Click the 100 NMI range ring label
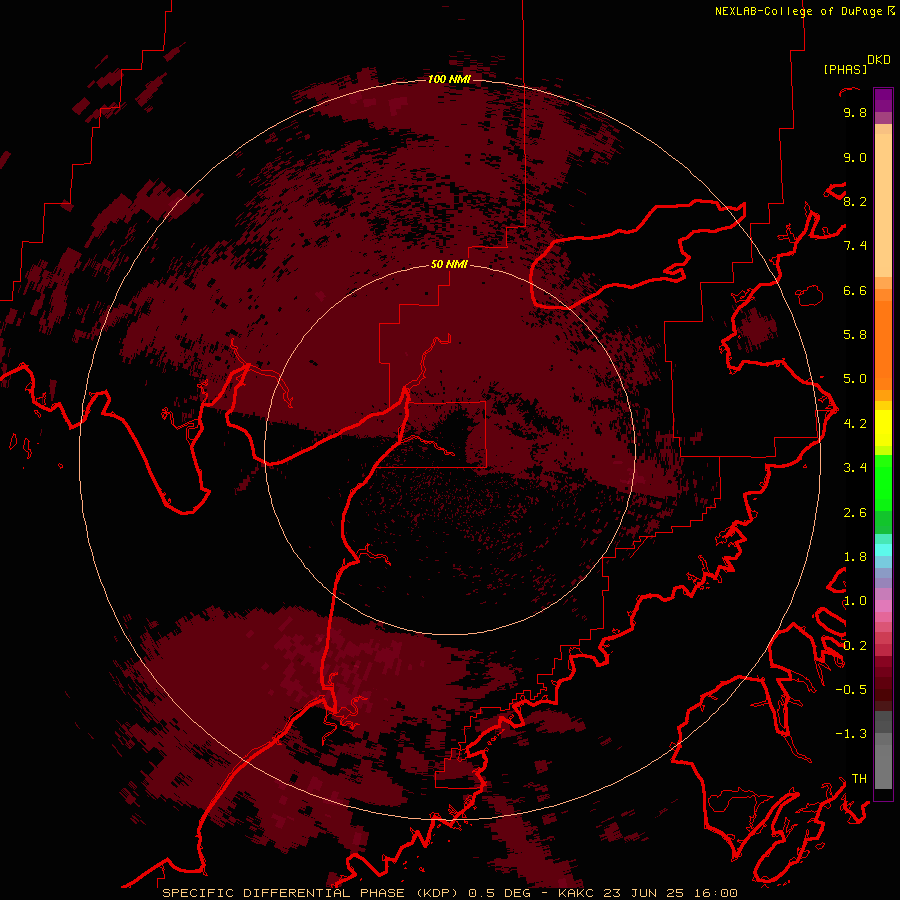 449,79
